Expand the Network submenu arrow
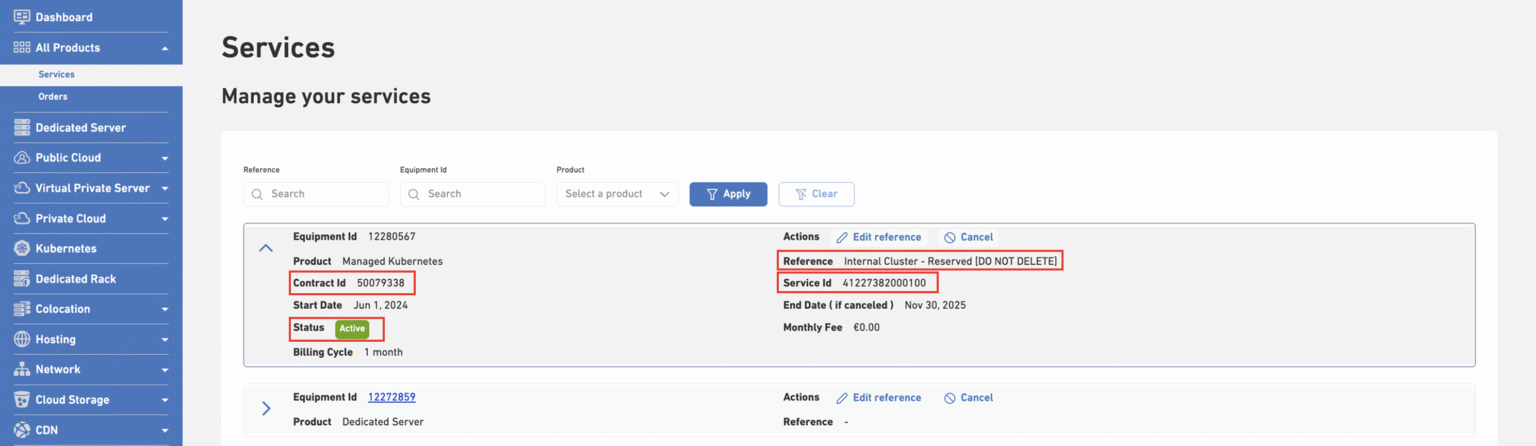Viewport: 1536px width, 446px height. click(x=165, y=369)
